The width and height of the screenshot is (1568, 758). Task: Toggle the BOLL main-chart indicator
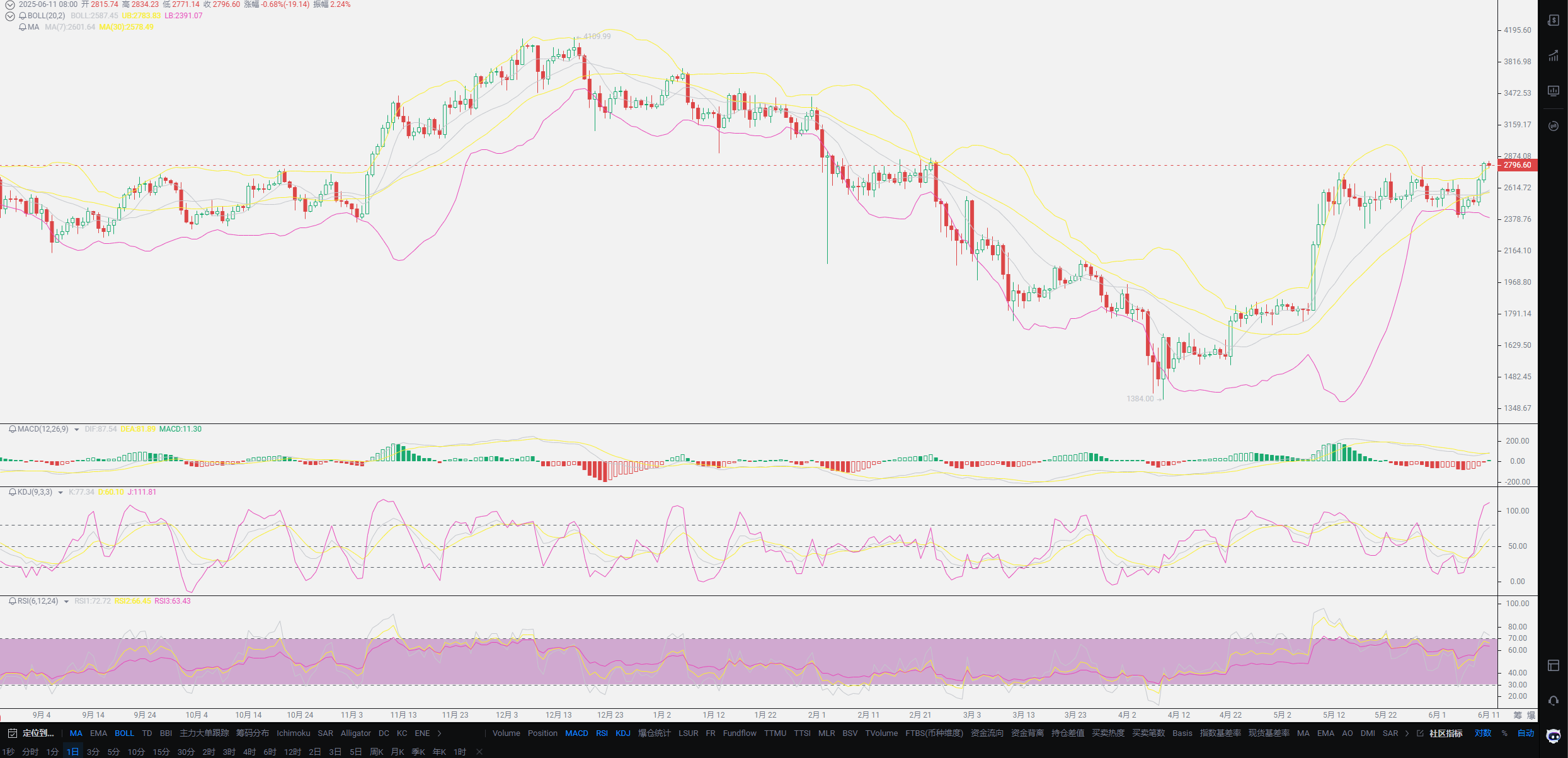pyautogui.click(x=124, y=733)
